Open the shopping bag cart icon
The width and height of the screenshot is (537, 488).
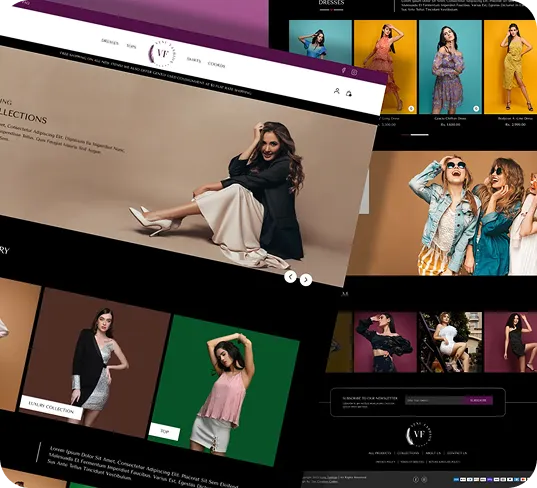349,93
